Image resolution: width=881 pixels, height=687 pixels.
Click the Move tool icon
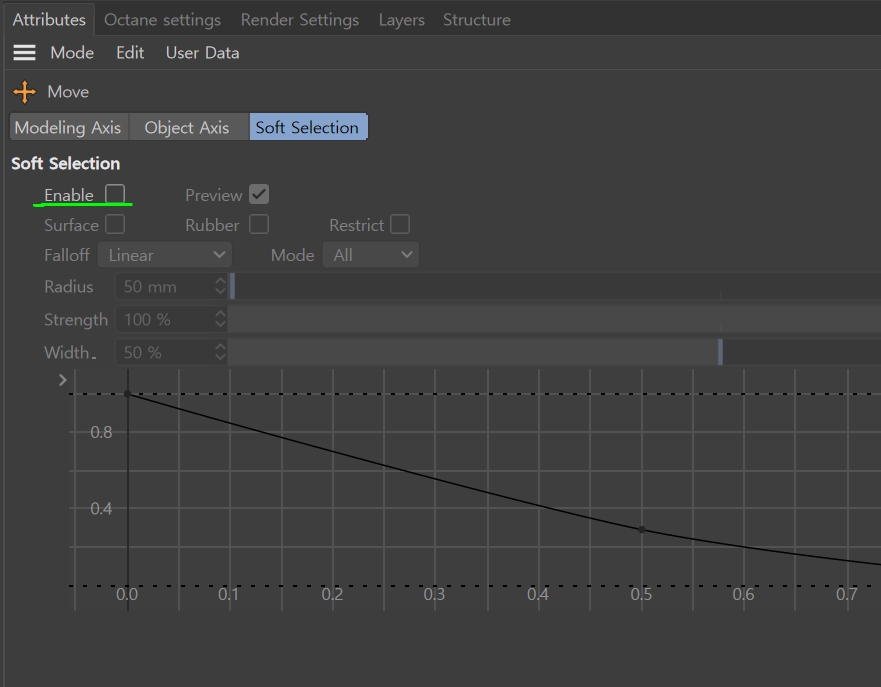tap(24, 92)
